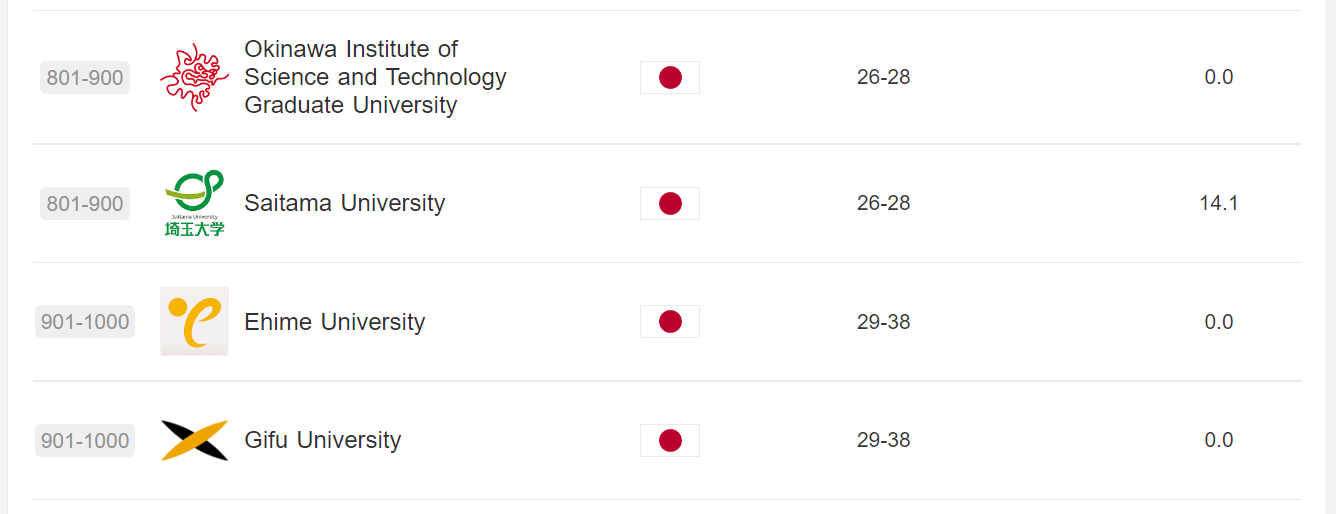
Task: Click Japan flag in Ehime University row
Action: pyautogui.click(x=670, y=321)
